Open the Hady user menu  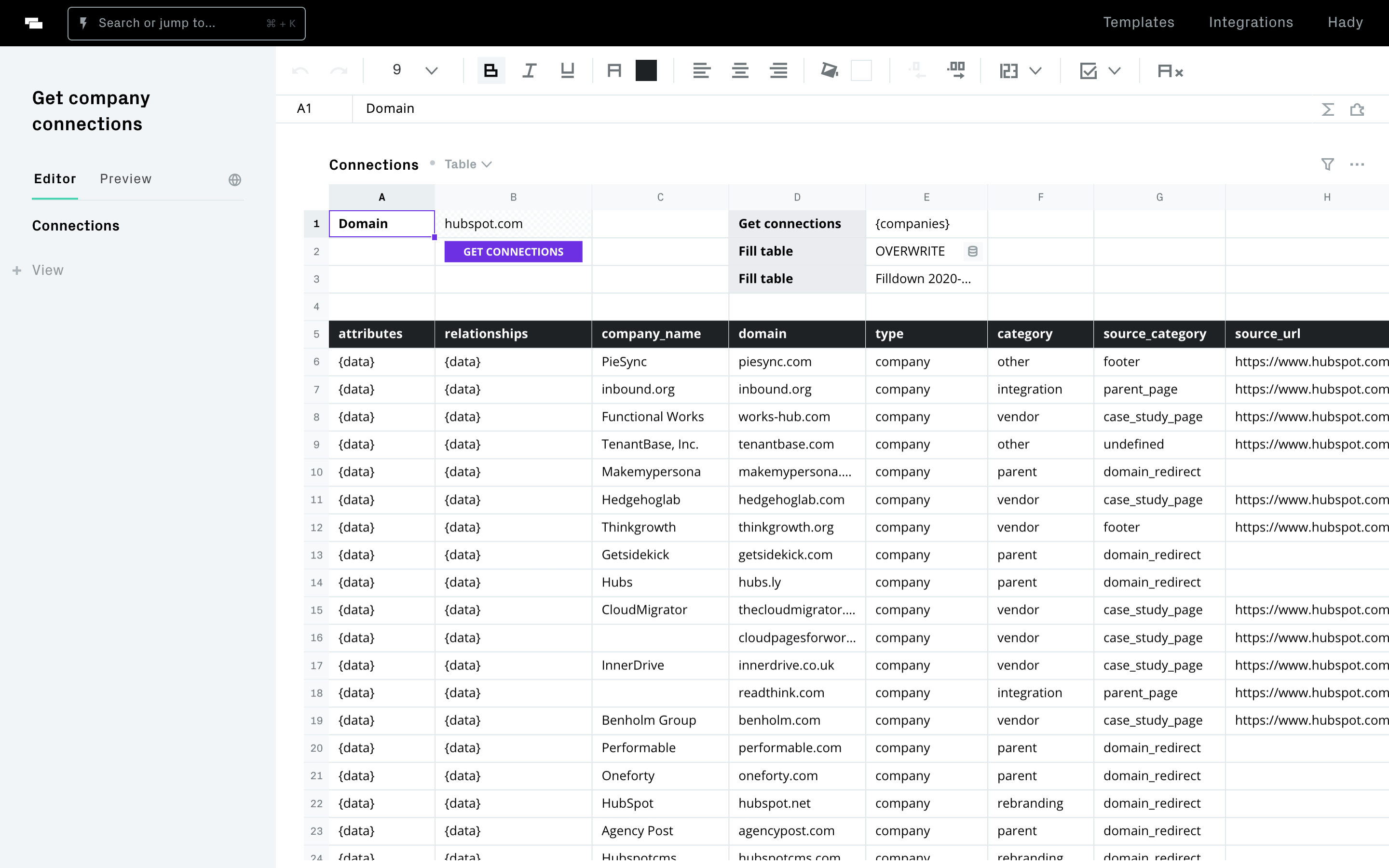coord(1345,22)
